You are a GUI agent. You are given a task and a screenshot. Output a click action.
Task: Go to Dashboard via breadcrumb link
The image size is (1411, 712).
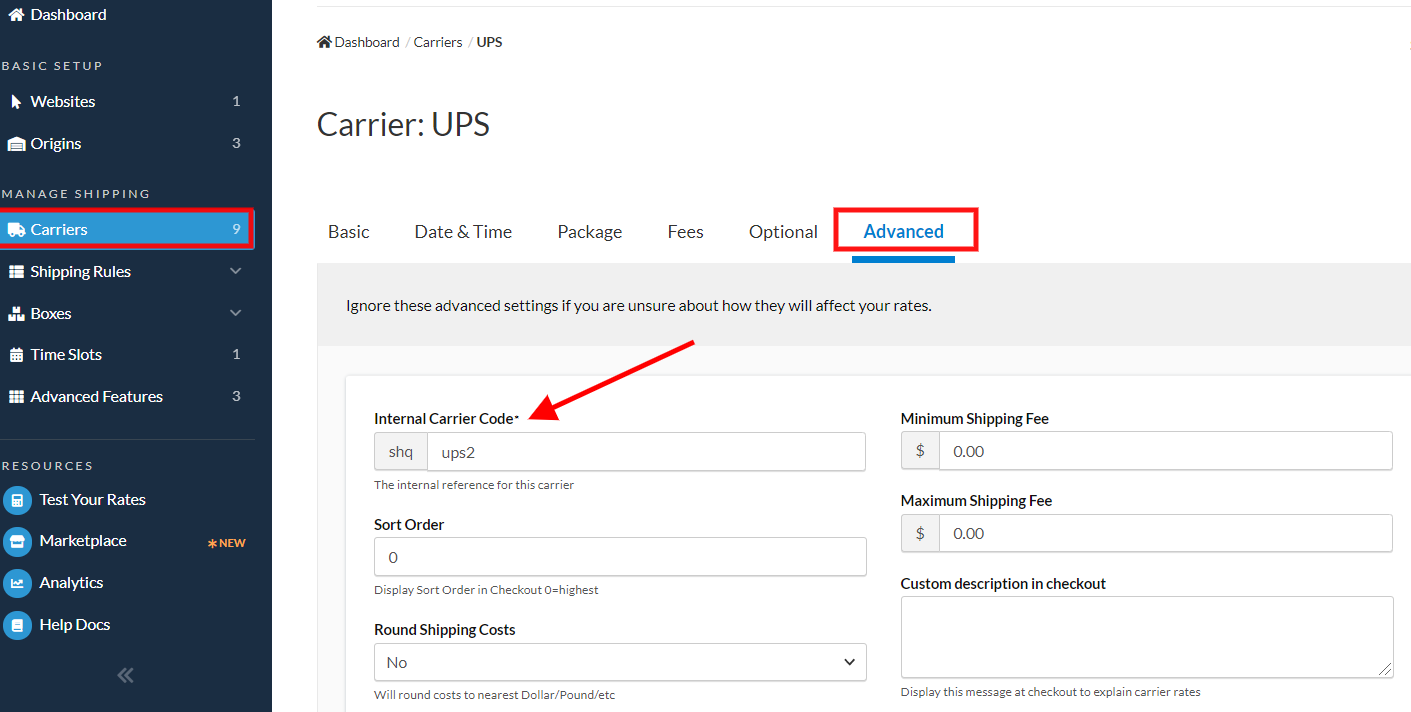(x=366, y=42)
